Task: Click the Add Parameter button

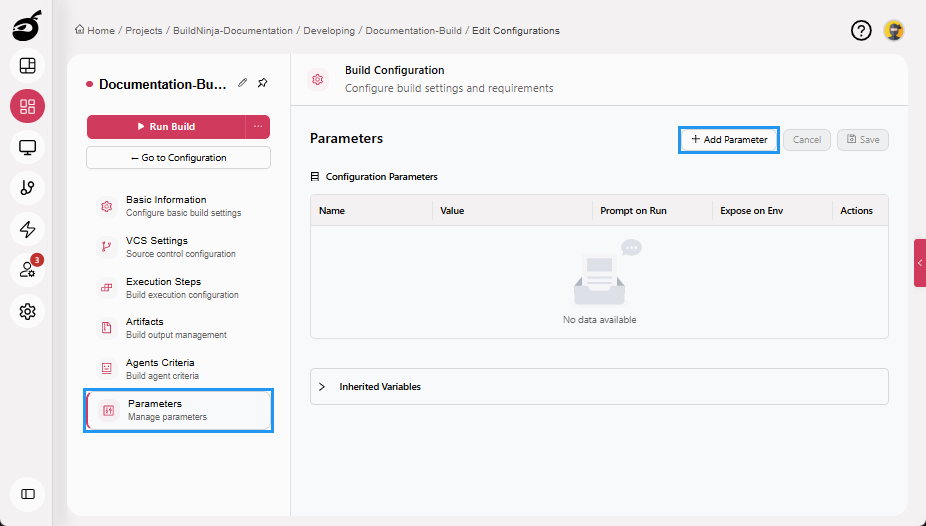Action: coord(729,140)
